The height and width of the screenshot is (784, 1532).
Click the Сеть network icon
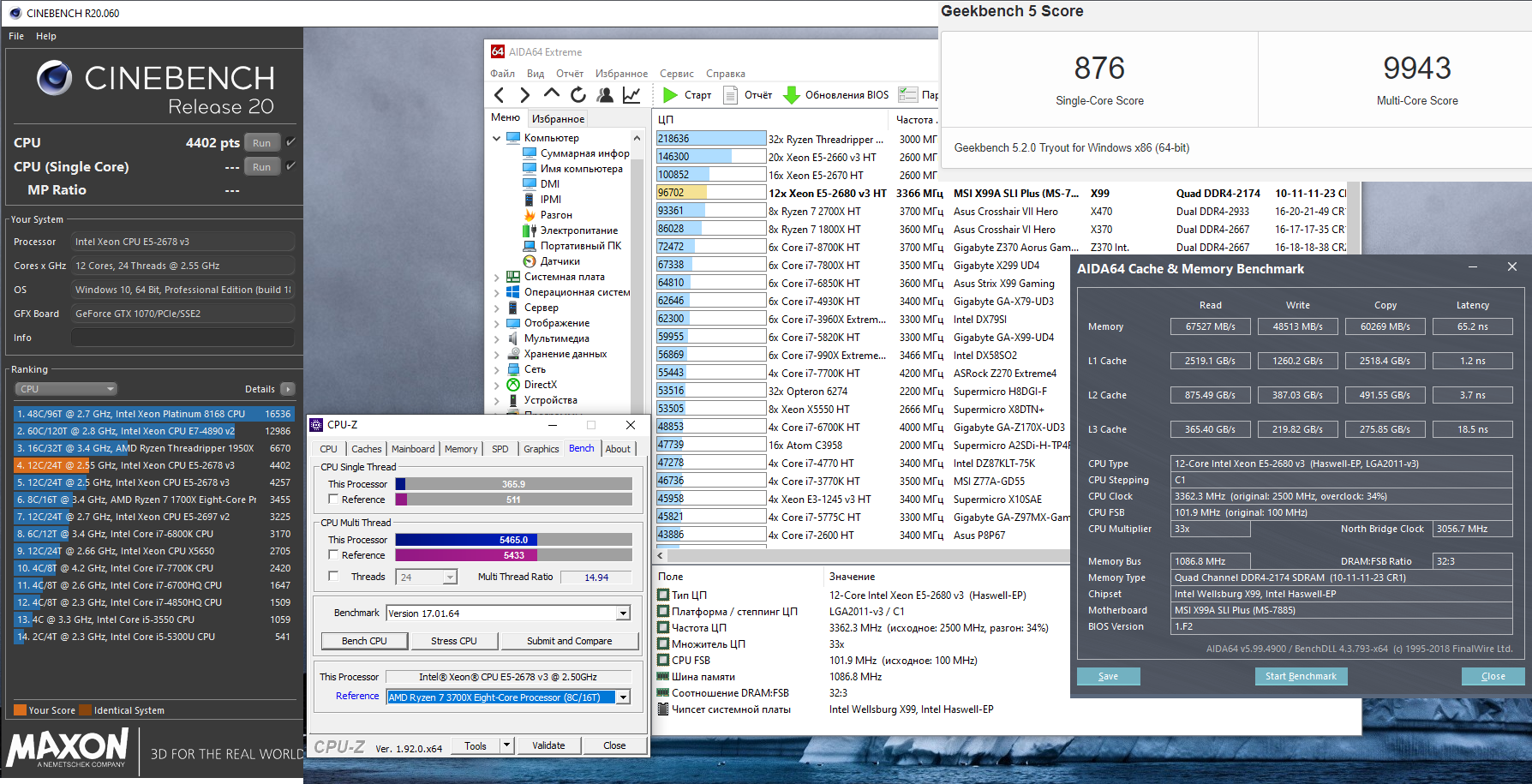(513, 369)
